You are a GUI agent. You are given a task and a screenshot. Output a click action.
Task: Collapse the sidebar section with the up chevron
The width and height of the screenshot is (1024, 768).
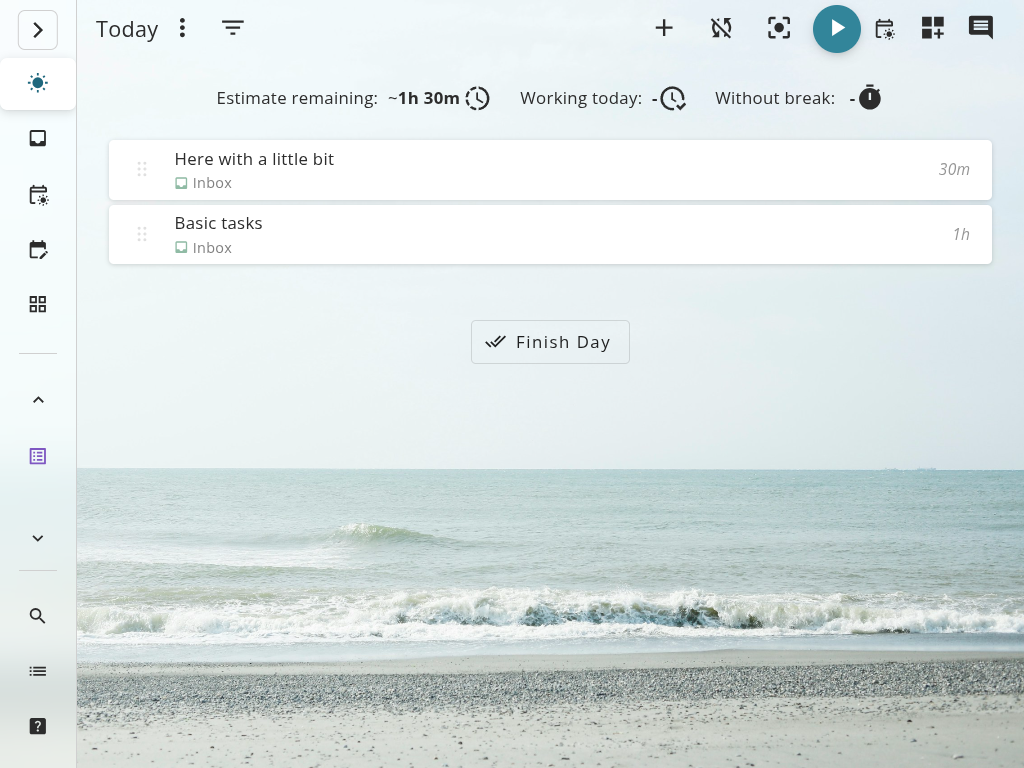pos(38,400)
